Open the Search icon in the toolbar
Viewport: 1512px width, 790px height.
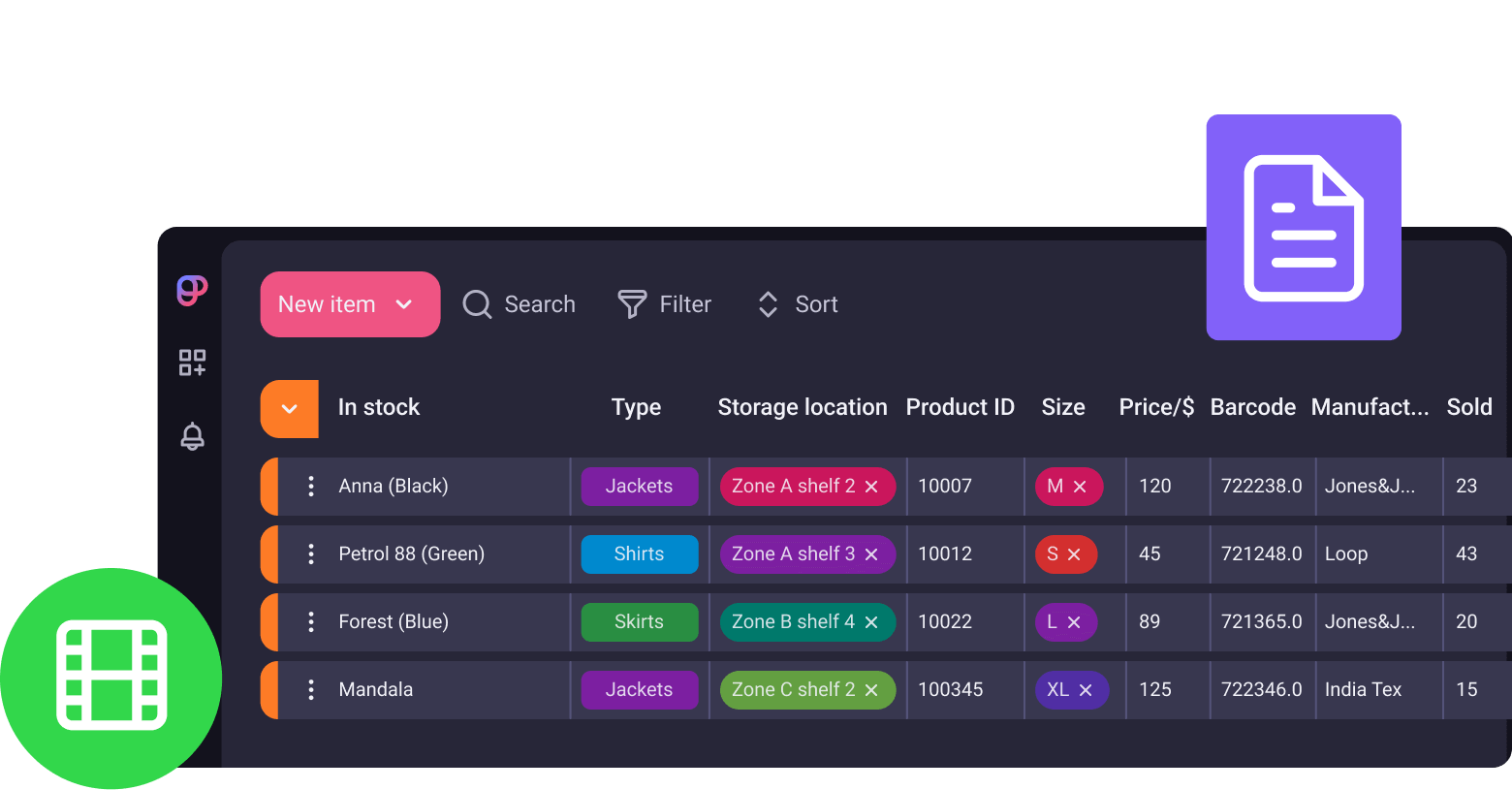tap(477, 303)
